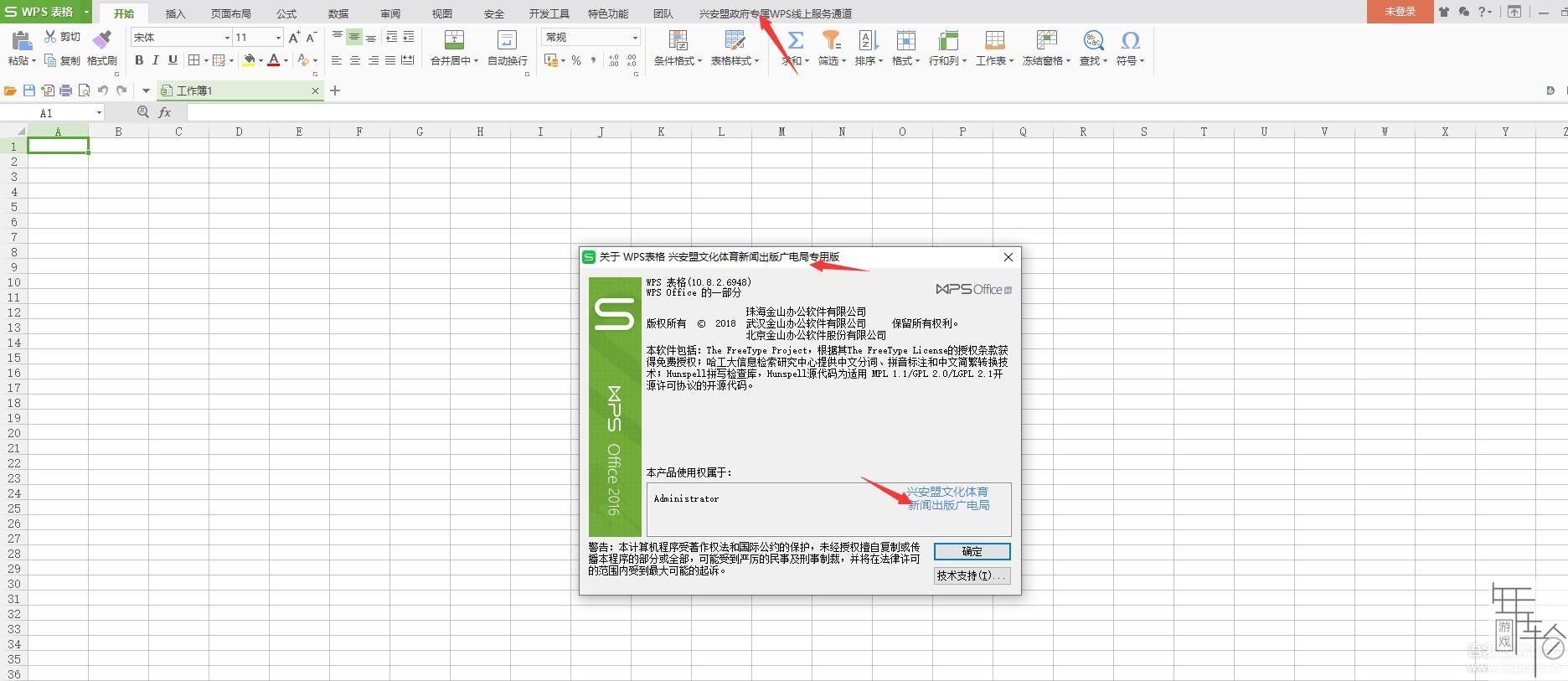Click the Wrap Text (自动换行) icon
The height and width of the screenshot is (681, 1568).
tap(507, 39)
